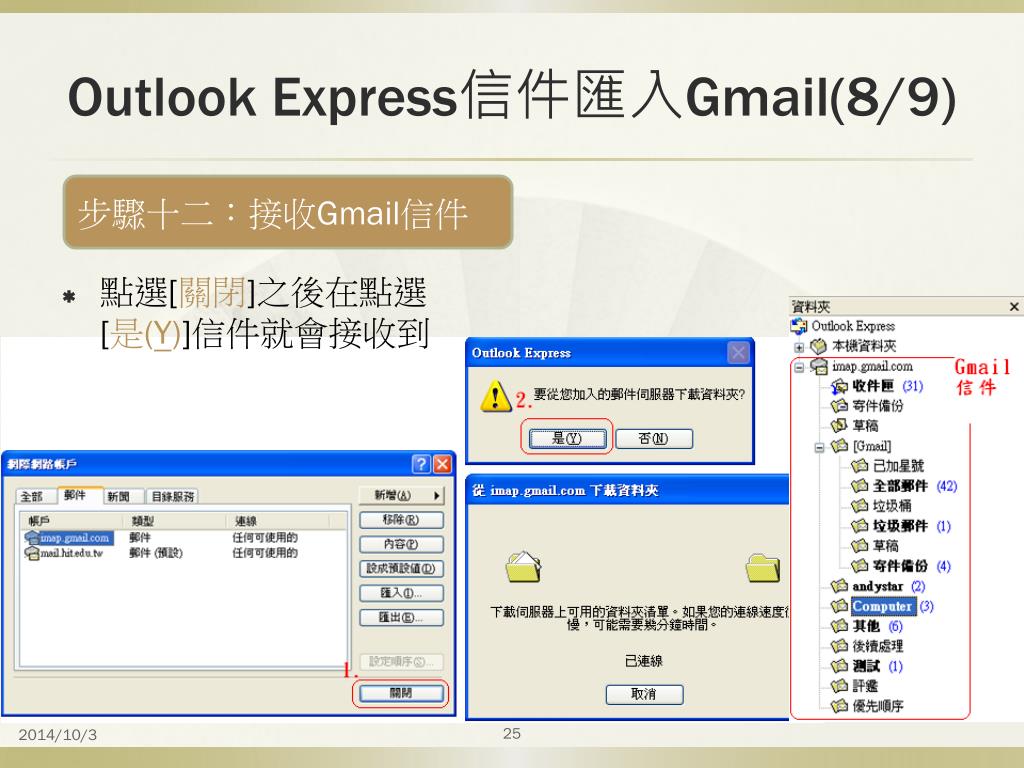Open the 測試 (1) folder
1024x768 pixels.
coord(877,666)
